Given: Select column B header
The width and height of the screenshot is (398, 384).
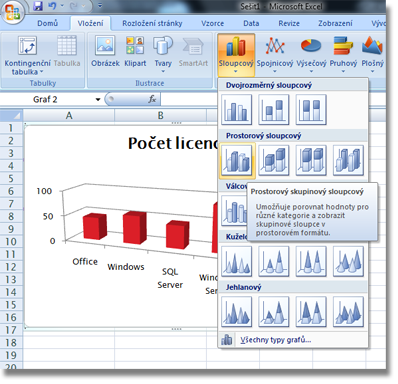Looking at the screenshot, I should 160,116.
